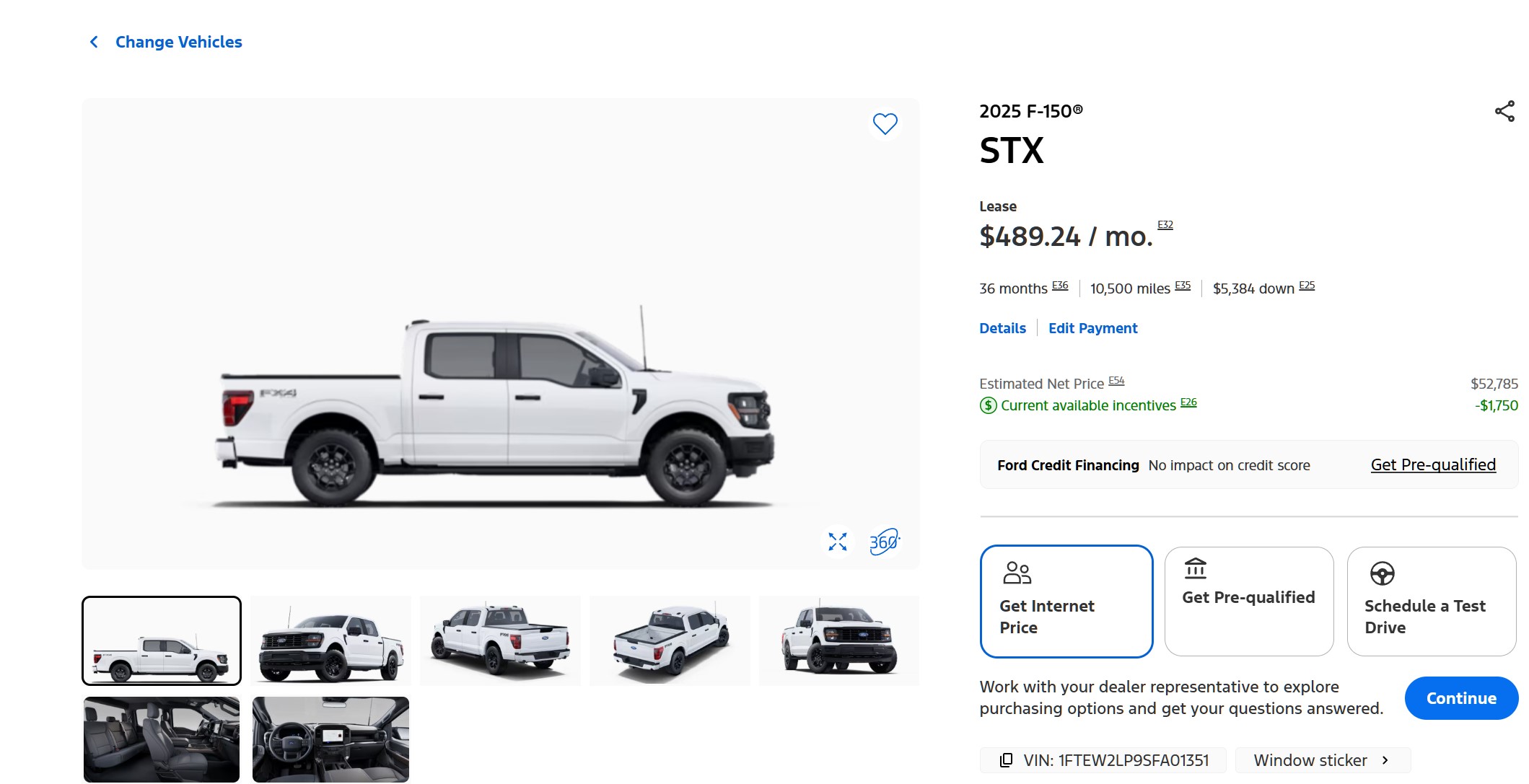Click the heart favorite icon
The height and width of the screenshot is (784, 1529).
coord(885,124)
